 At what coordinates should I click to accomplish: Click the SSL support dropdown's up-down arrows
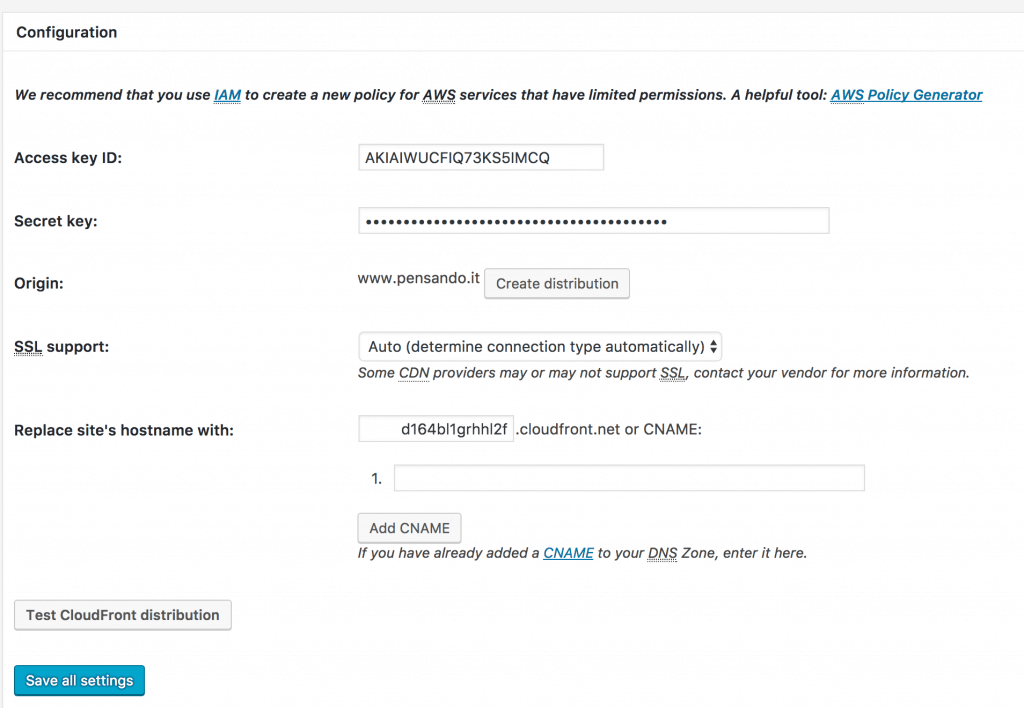(x=714, y=347)
